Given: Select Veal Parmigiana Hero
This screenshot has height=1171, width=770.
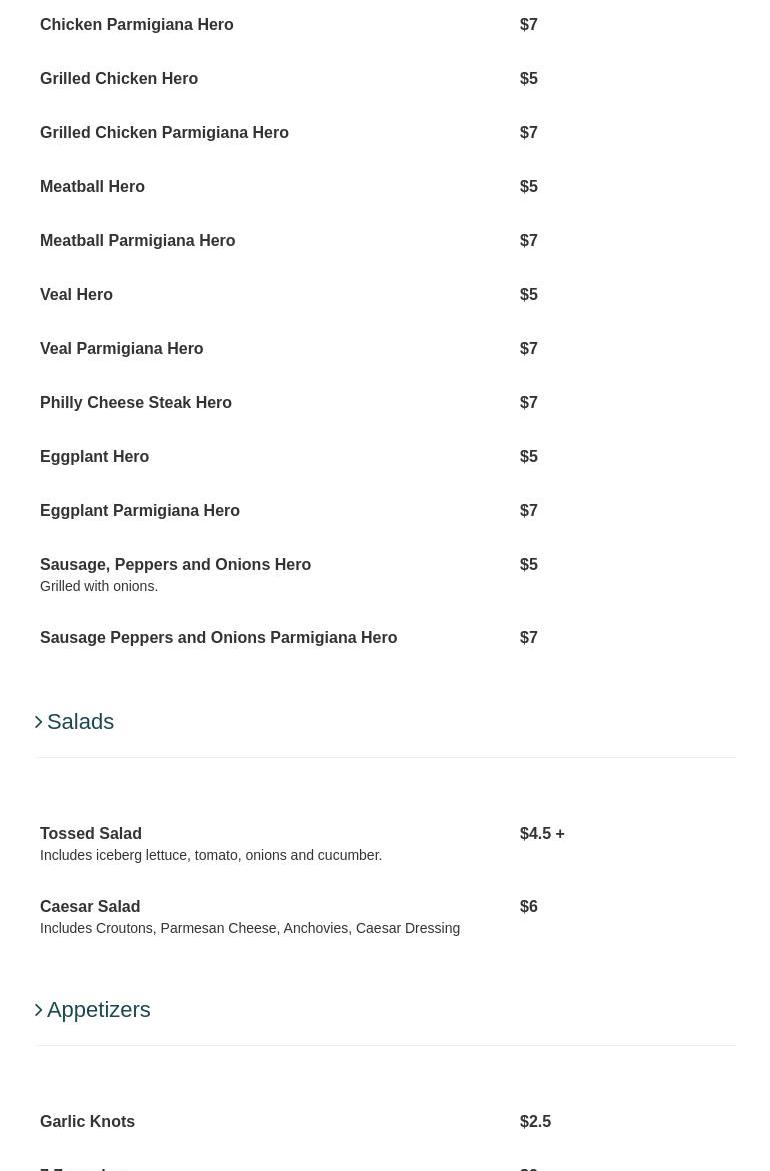Looking at the screenshot, I should pos(121,349).
